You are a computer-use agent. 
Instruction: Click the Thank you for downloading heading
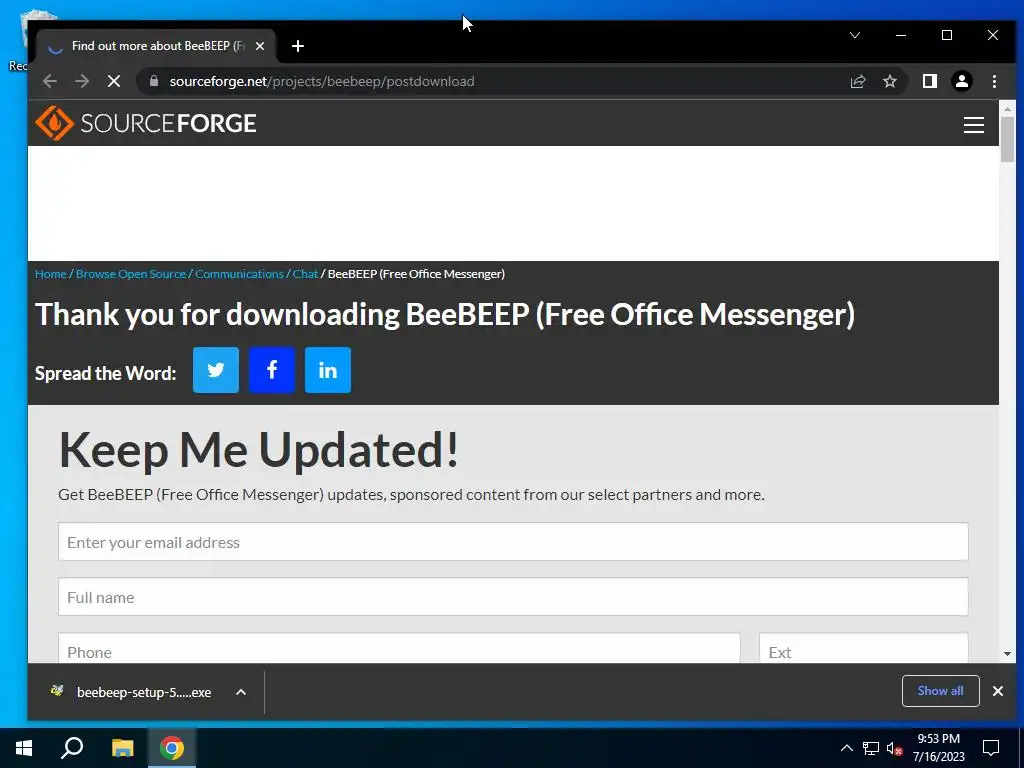pyautogui.click(x=445, y=314)
